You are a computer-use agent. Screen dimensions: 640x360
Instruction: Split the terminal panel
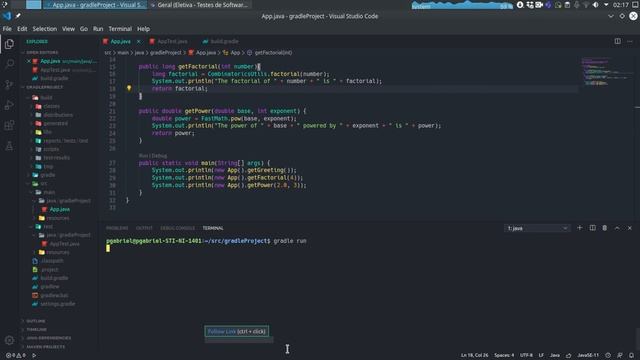(x=592, y=228)
